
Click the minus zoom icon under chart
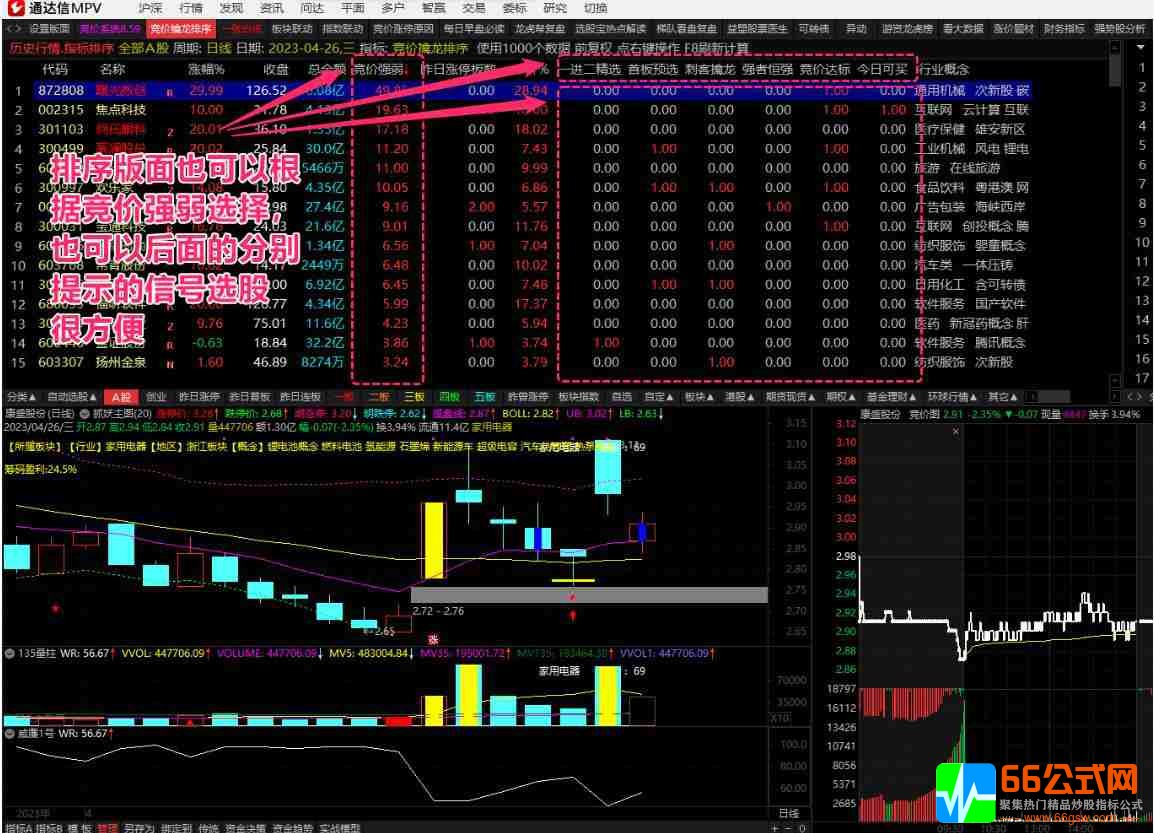click(789, 828)
